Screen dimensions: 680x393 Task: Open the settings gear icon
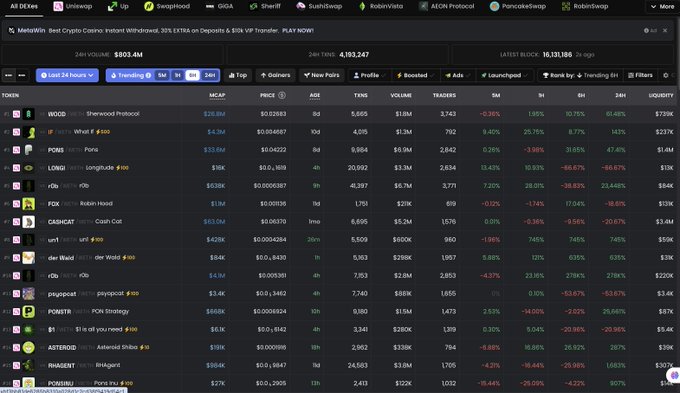pyautogui.click(x=666, y=75)
